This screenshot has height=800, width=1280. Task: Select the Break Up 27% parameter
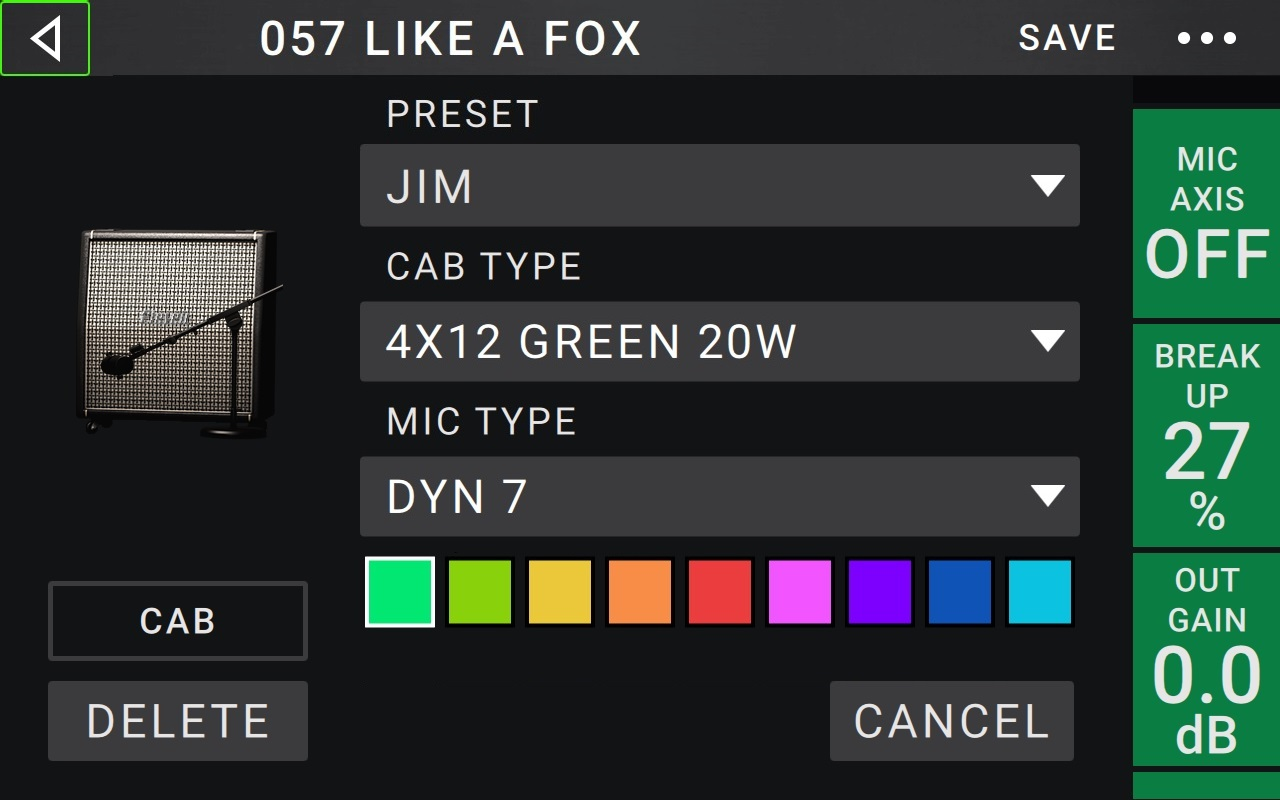tap(1206, 436)
